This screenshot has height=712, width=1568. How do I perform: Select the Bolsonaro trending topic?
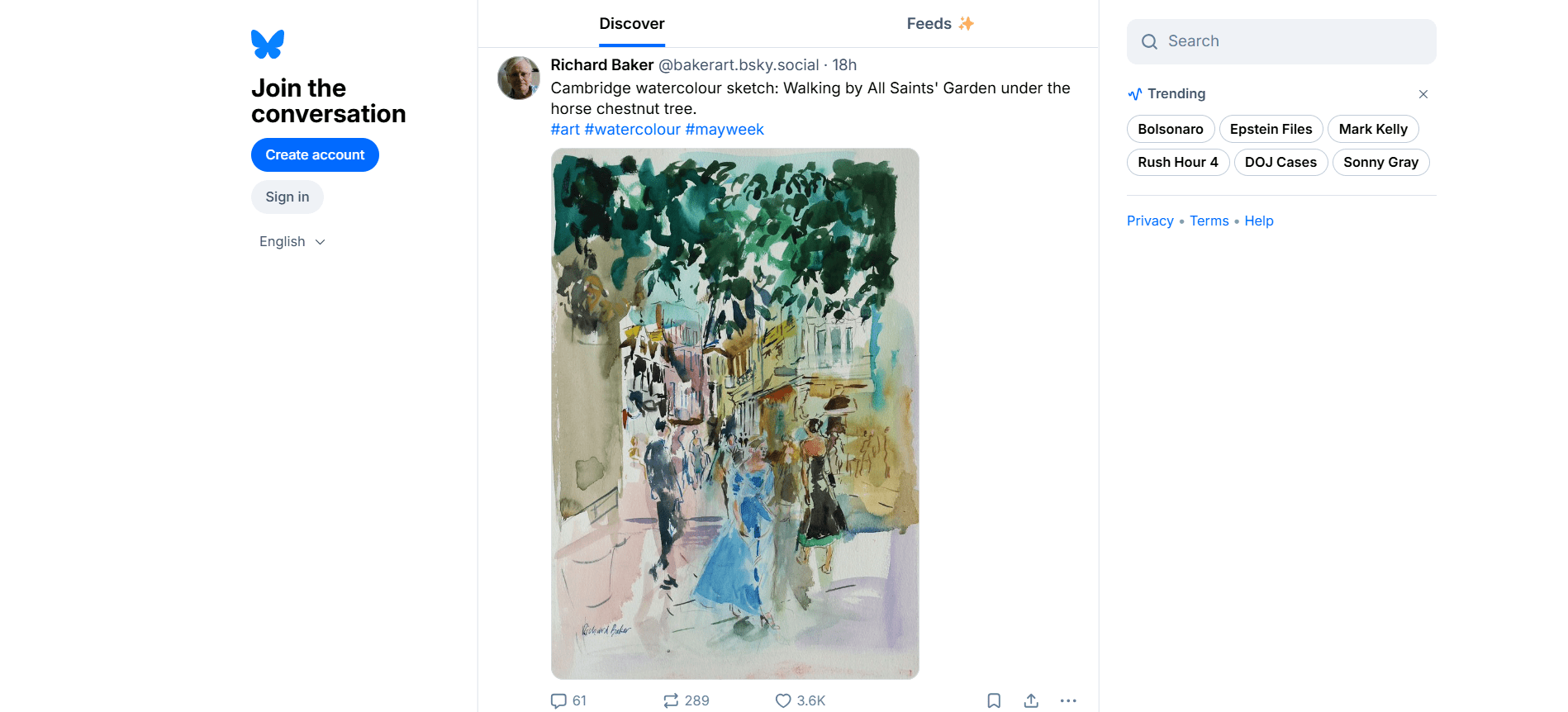click(x=1170, y=130)
